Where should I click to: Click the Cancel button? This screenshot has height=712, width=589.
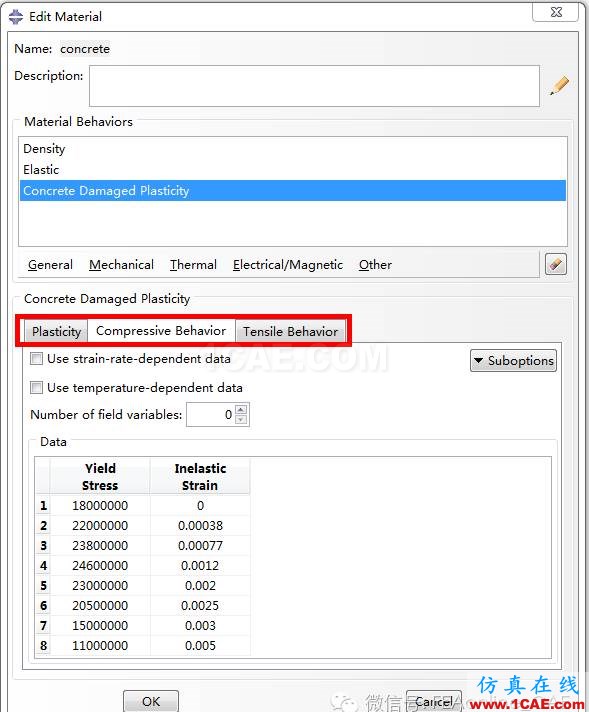coord(434,702)
